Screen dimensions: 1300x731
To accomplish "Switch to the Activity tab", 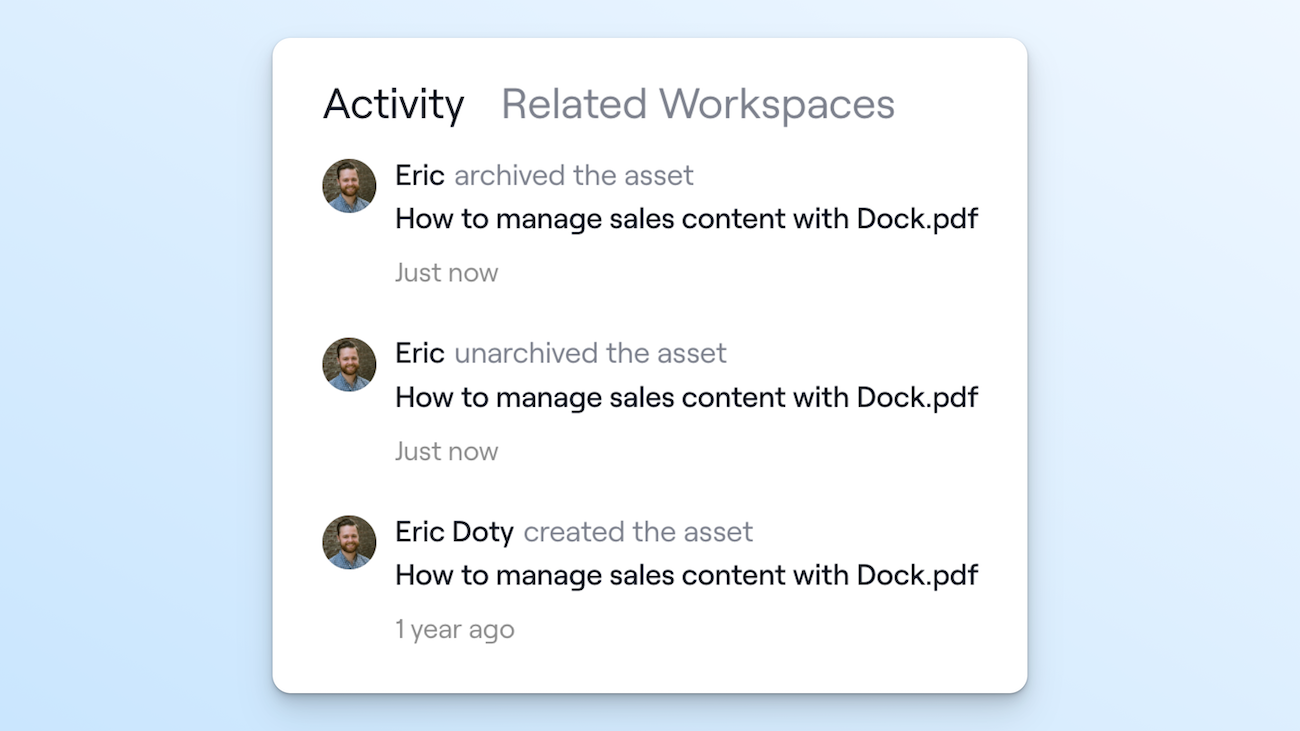I will [x=393, y=104].
